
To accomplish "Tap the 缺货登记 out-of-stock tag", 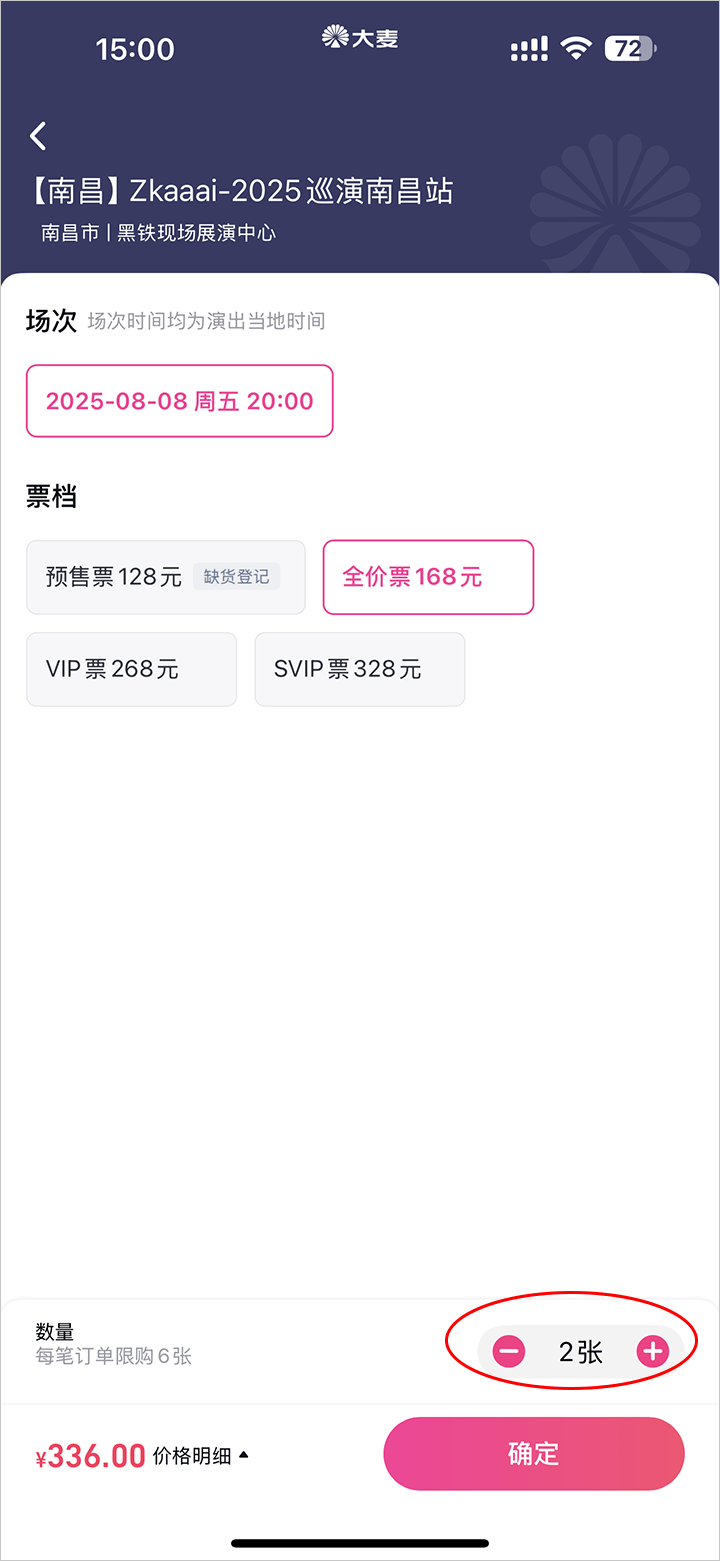I will click(236, 577).
